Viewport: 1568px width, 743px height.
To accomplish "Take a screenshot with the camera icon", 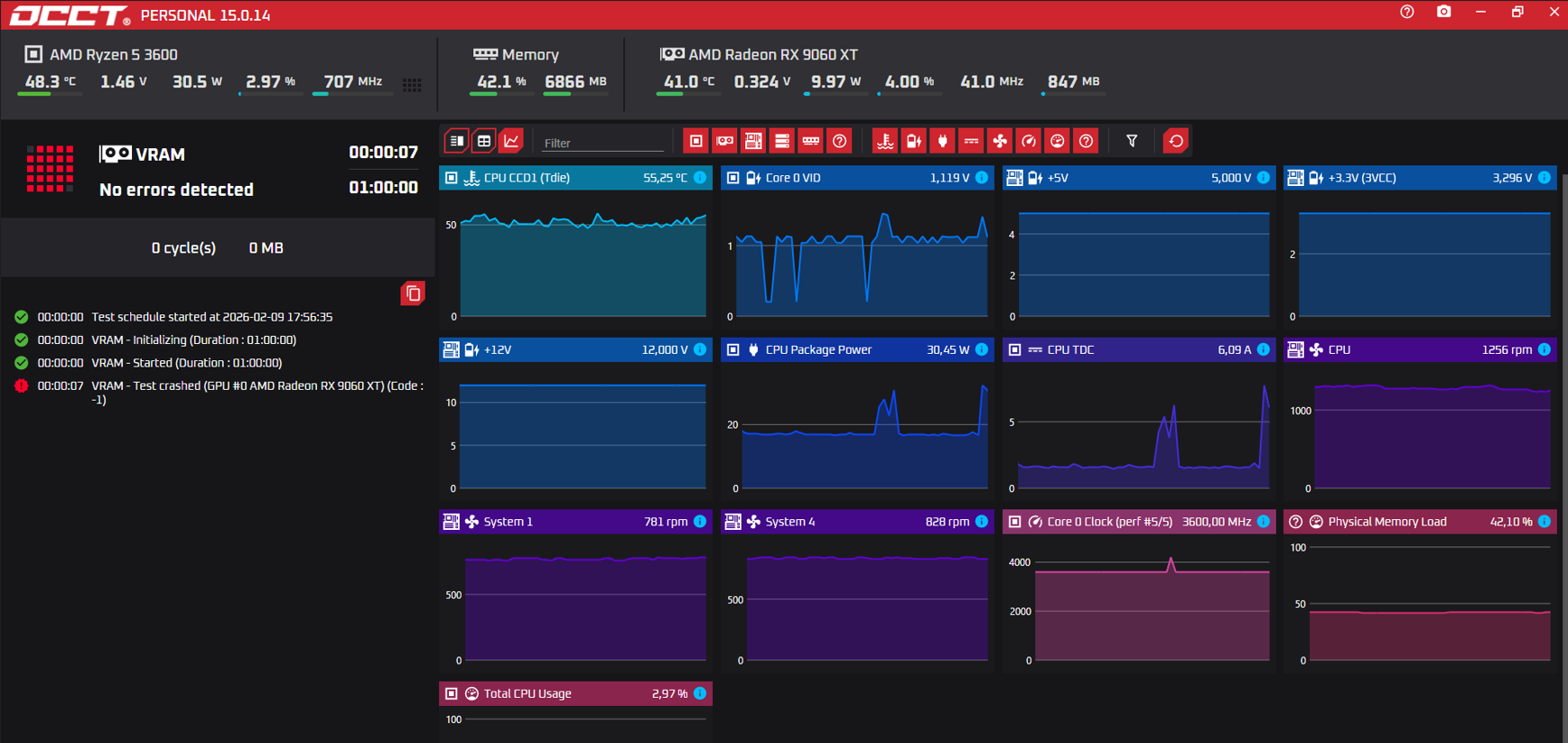I will click(1443, 12).
